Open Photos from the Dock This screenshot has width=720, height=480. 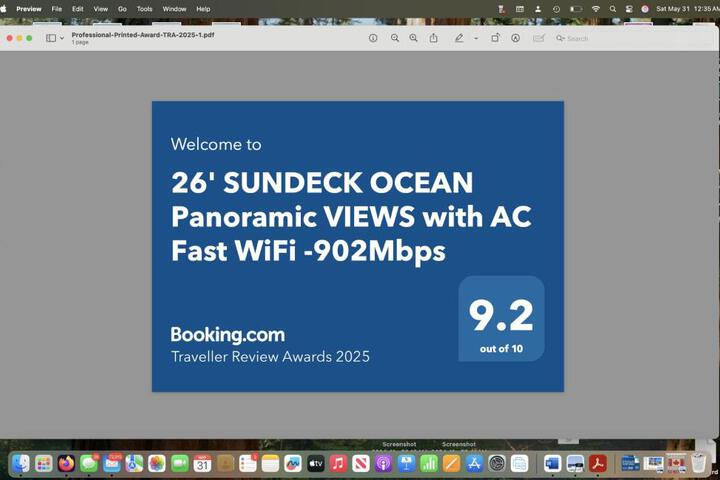[x=157, y=463]
